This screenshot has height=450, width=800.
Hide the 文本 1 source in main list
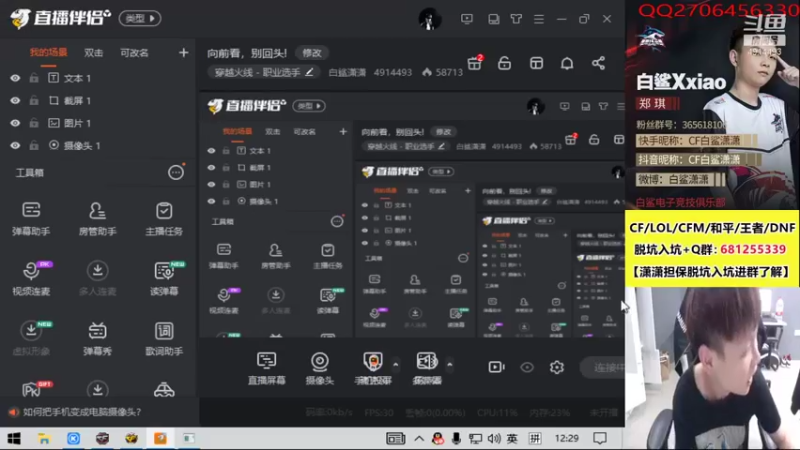pos(15,78)
